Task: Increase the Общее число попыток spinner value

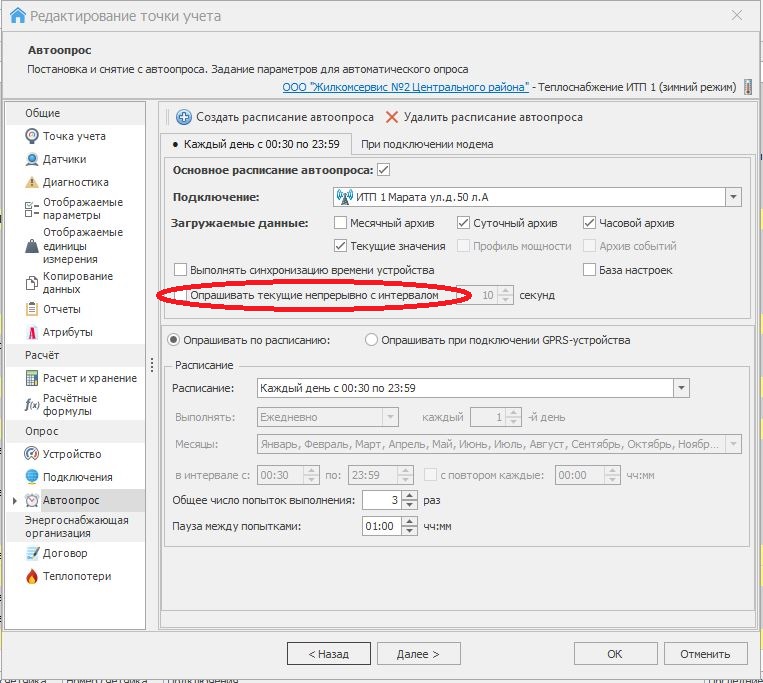Action: point(408,495)
